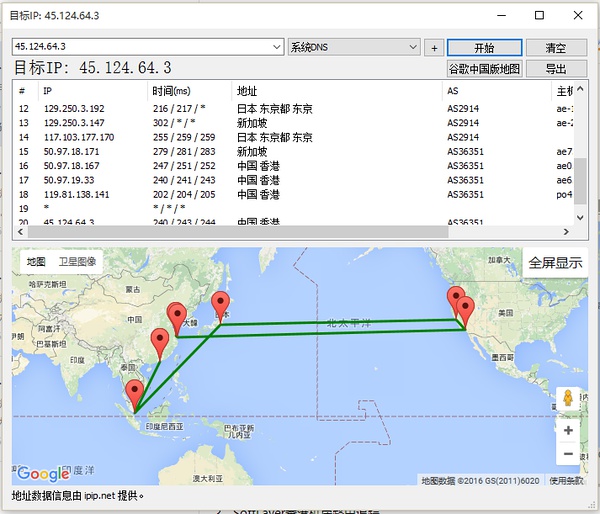The width and height of the screenshot is (600, 514).
Task: Zoom out the map with minus button
Action: 568,454
